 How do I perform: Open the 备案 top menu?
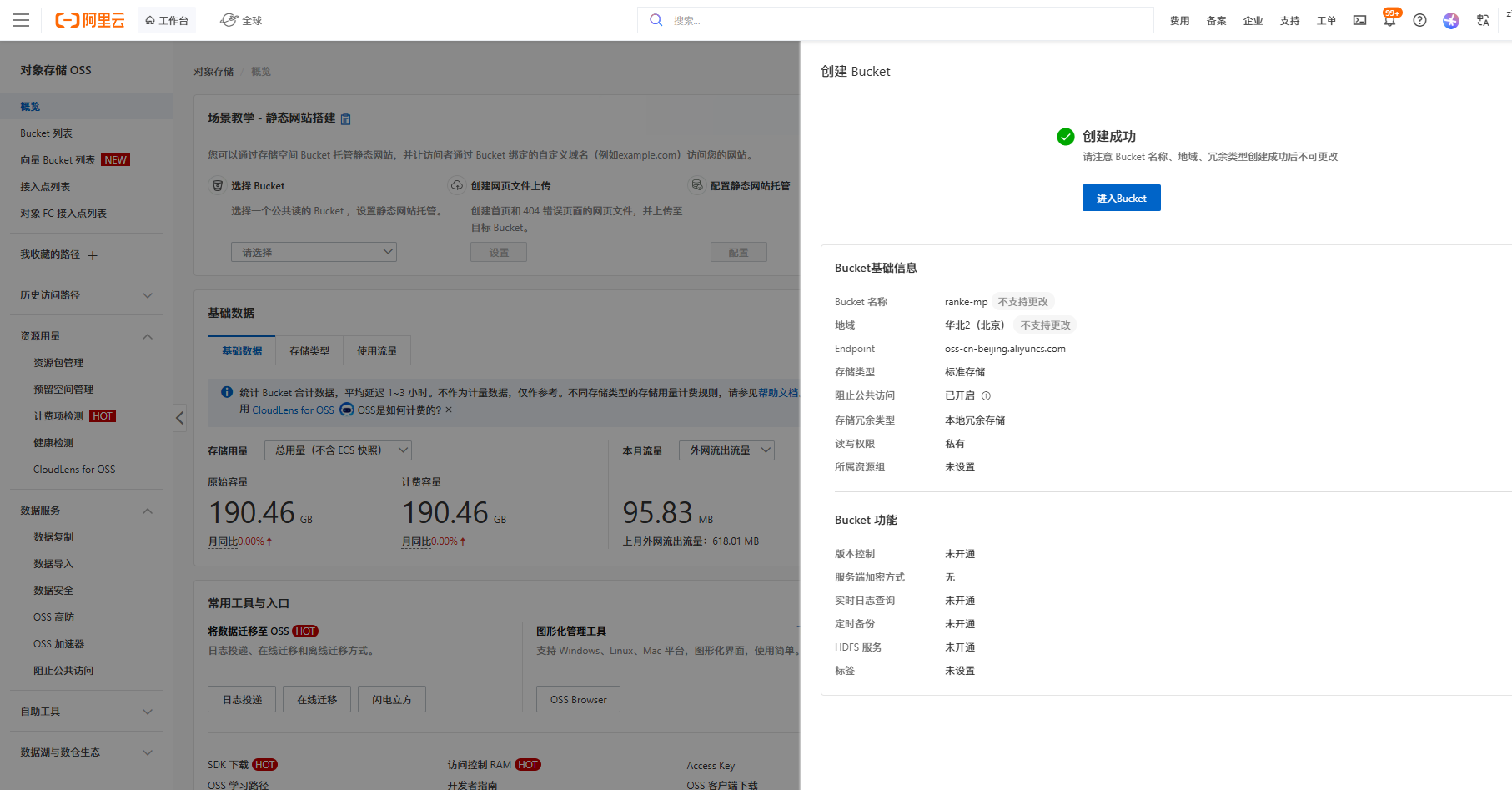coord(1216,21)
